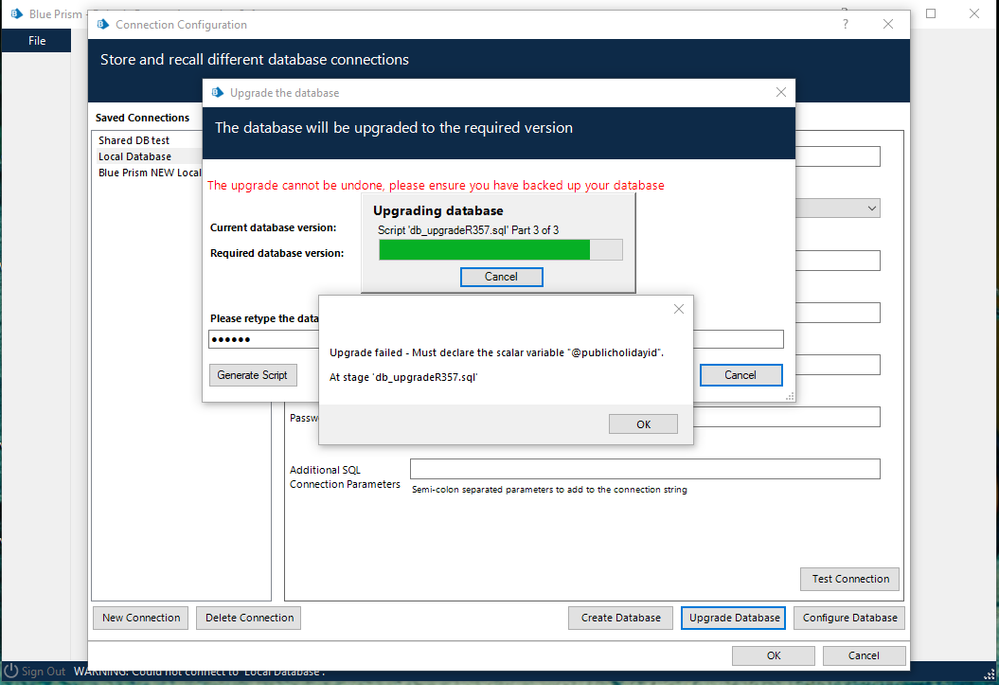The width and height of the screenshot is (999, 685).
Task: Click Additional SQL Connection Parameters field
Action: coord(645,469)
